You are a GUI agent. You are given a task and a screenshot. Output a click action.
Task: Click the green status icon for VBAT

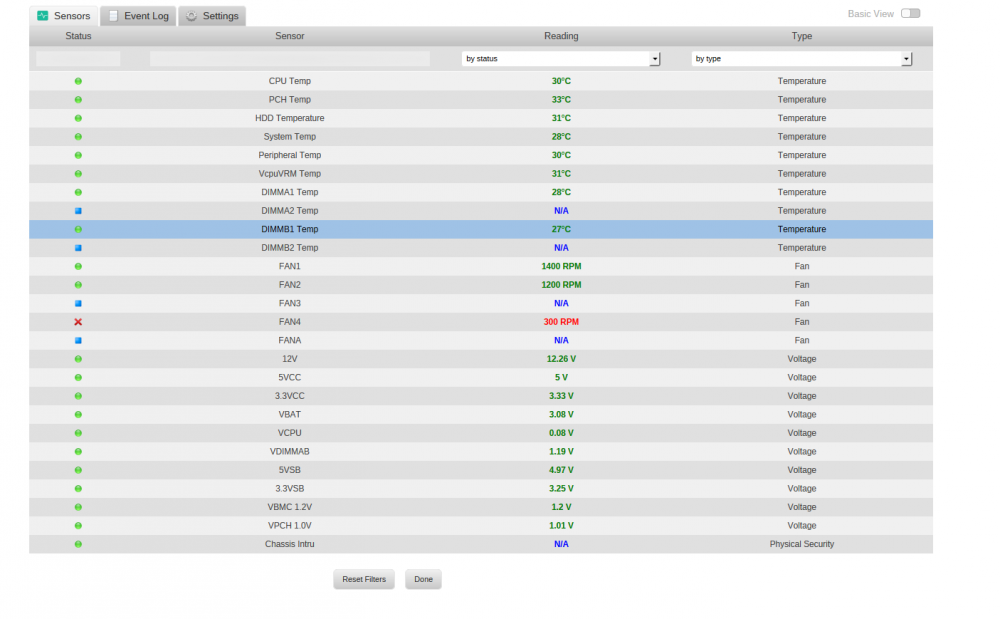click(78, 414)
